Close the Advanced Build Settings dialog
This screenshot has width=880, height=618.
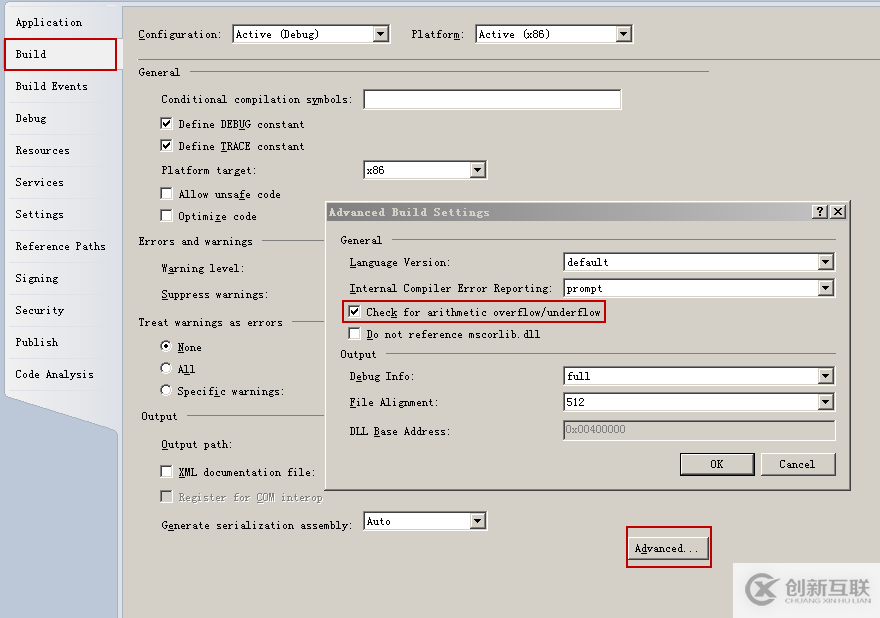[838, 212]
